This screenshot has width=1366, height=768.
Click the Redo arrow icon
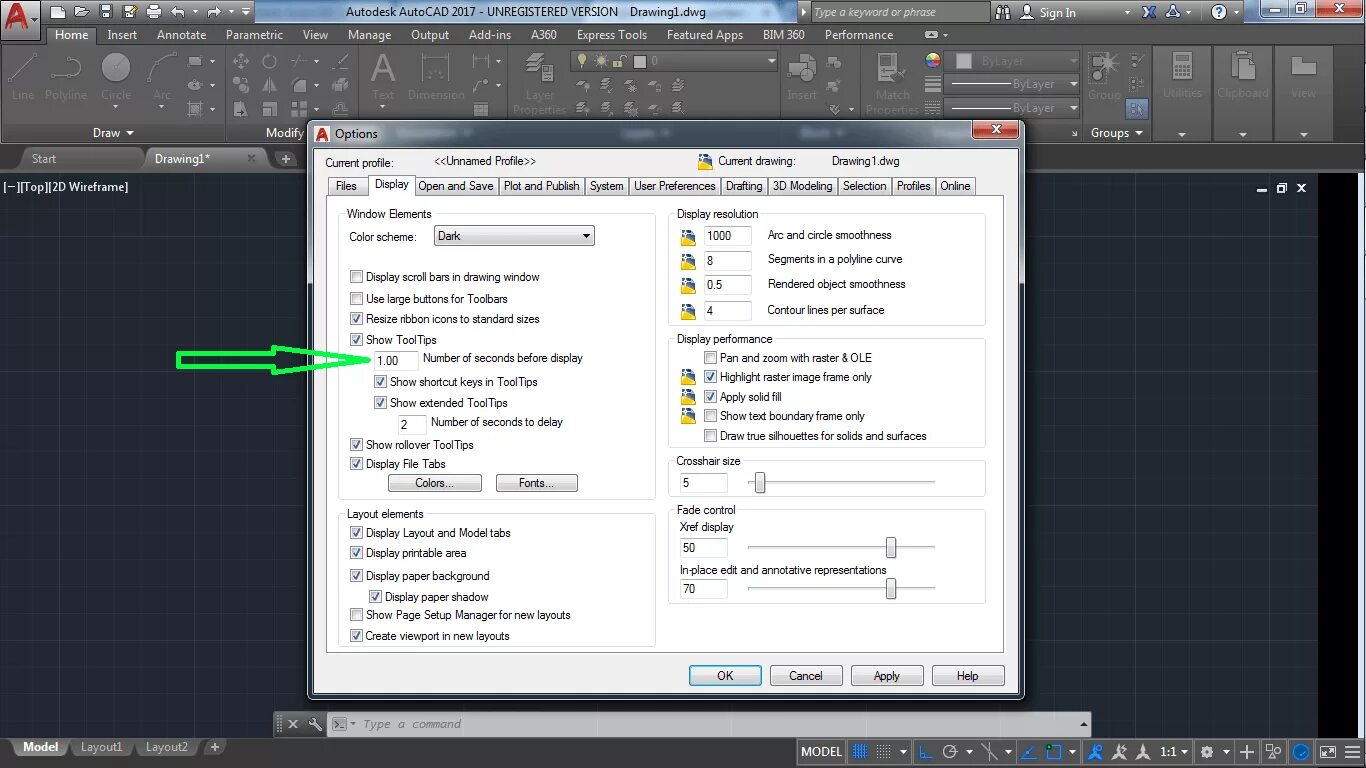(x=213, y=12)
